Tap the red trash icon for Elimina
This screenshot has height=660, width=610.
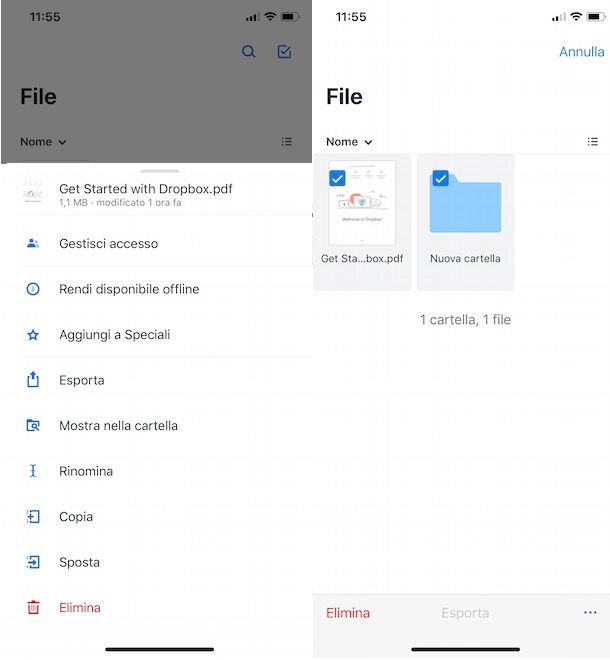click(x=33, y=607)
